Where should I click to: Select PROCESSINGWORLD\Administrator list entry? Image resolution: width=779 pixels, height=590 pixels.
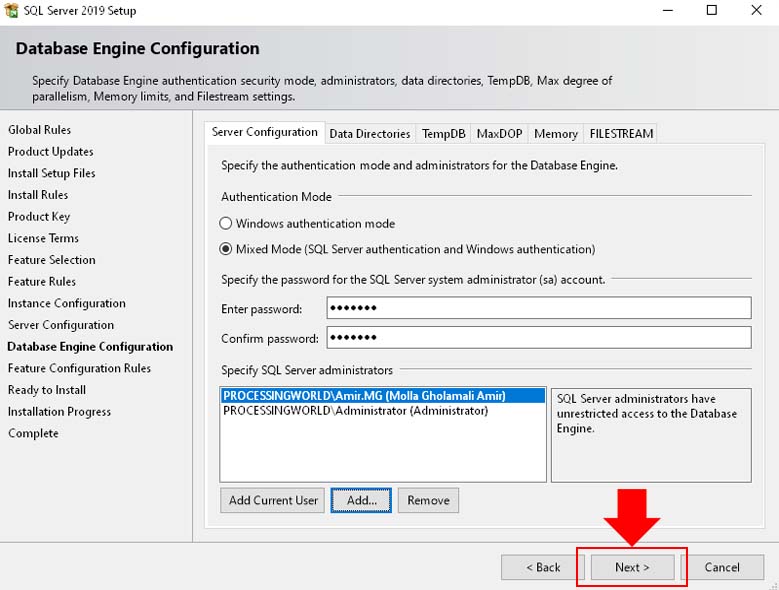[383, 411]
